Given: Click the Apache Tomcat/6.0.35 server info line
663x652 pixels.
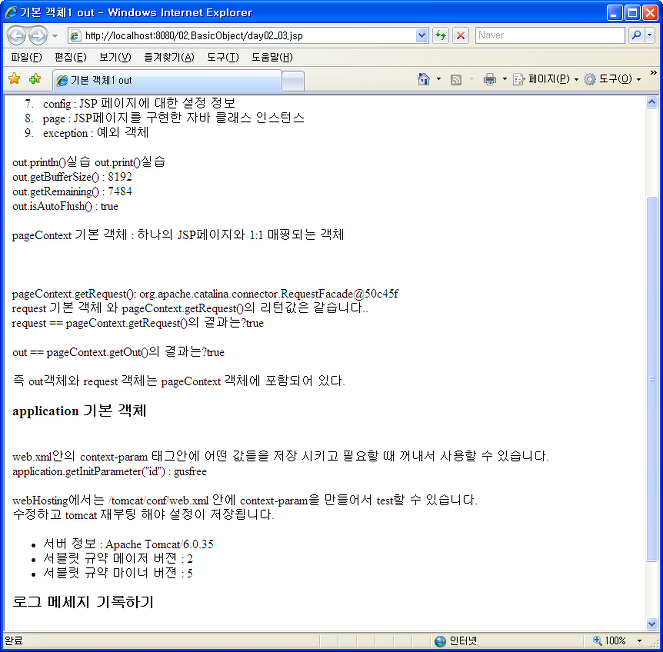Looking at the screenshot, I should (128, 544).
